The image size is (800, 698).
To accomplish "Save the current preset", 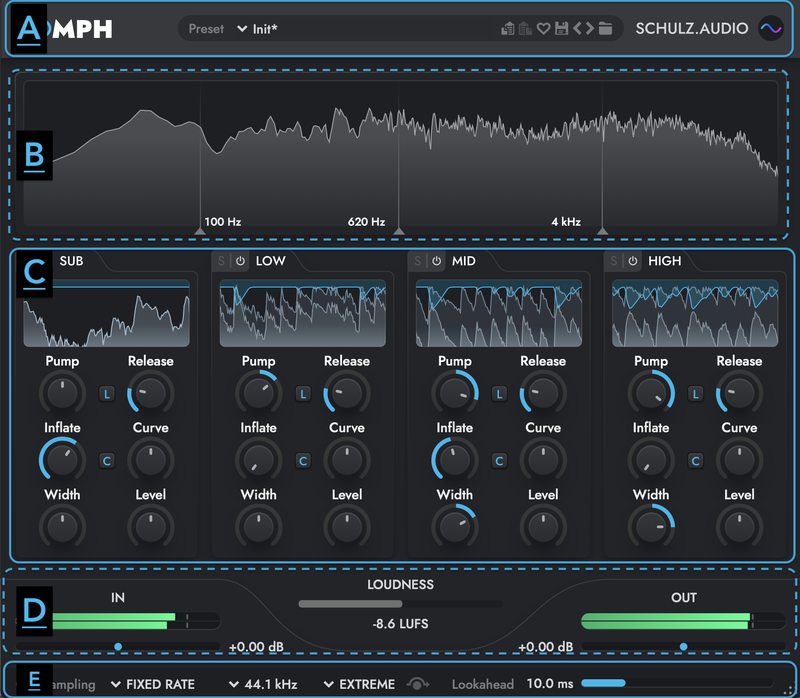I will pyautogui.click(x=561, y=29).
